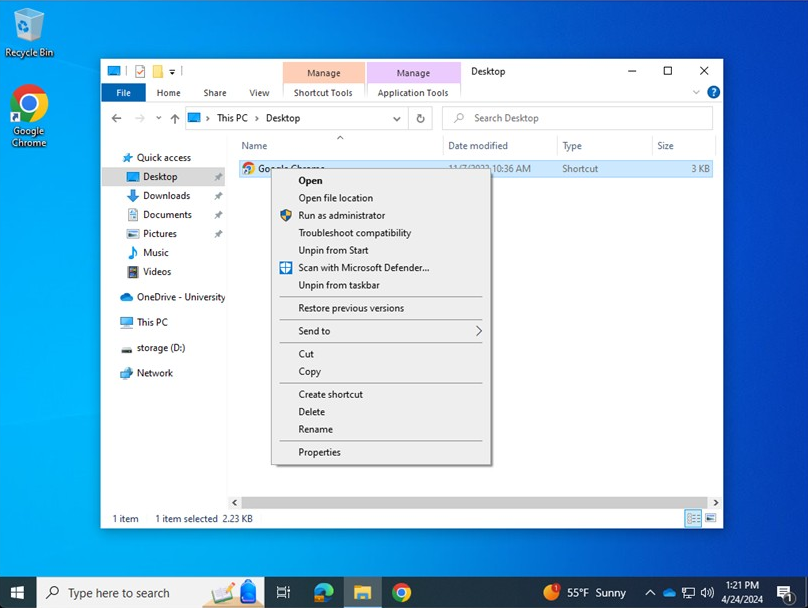The width and height of the screenshot is (808, 608).
Task: Click the Properties quick access toolbar icon
Action: click(140, 71)
